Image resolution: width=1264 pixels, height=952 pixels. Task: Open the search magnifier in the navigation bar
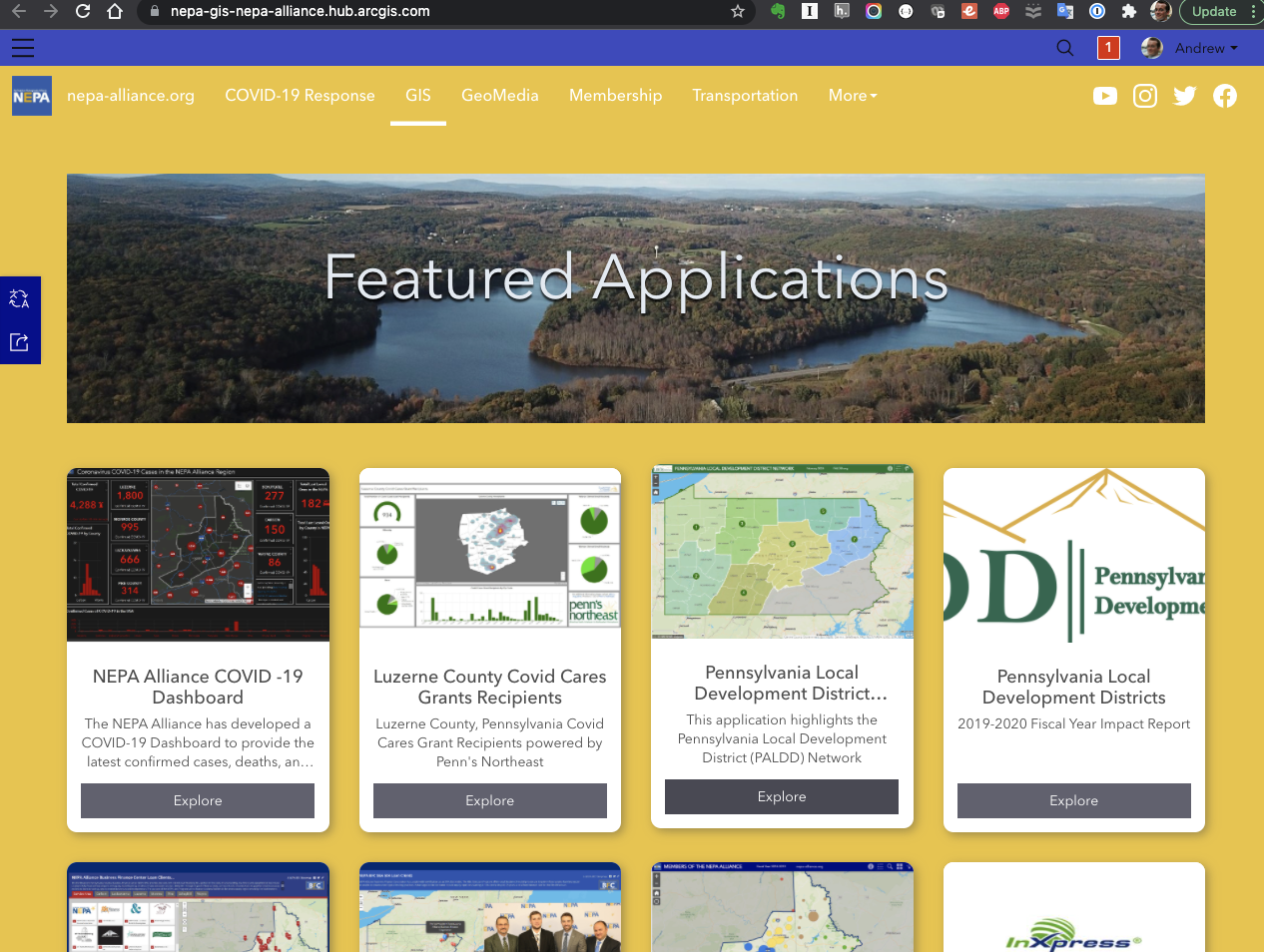point(1064,47)
